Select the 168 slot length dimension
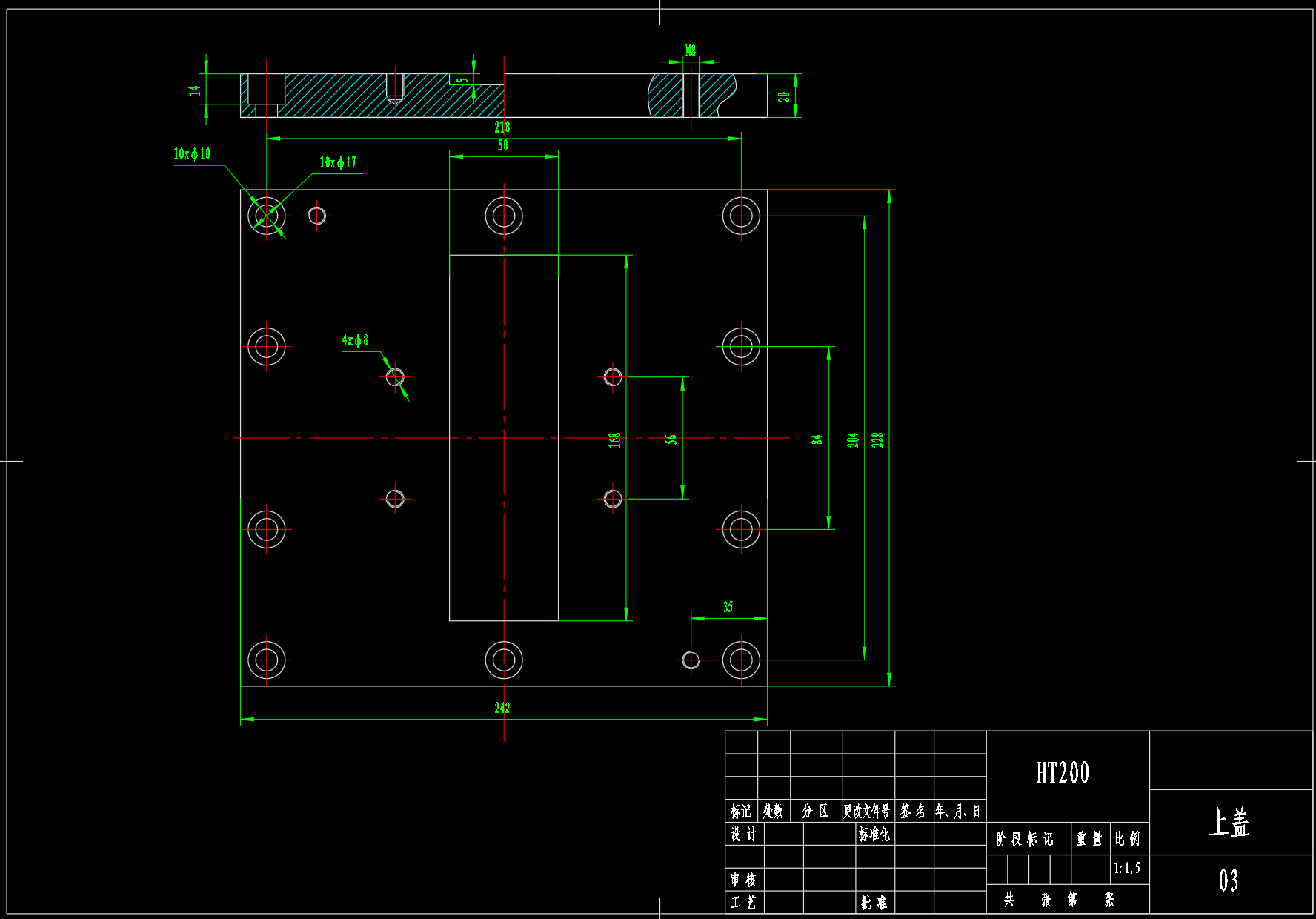Screen dimensions: 1316x919 614,440
